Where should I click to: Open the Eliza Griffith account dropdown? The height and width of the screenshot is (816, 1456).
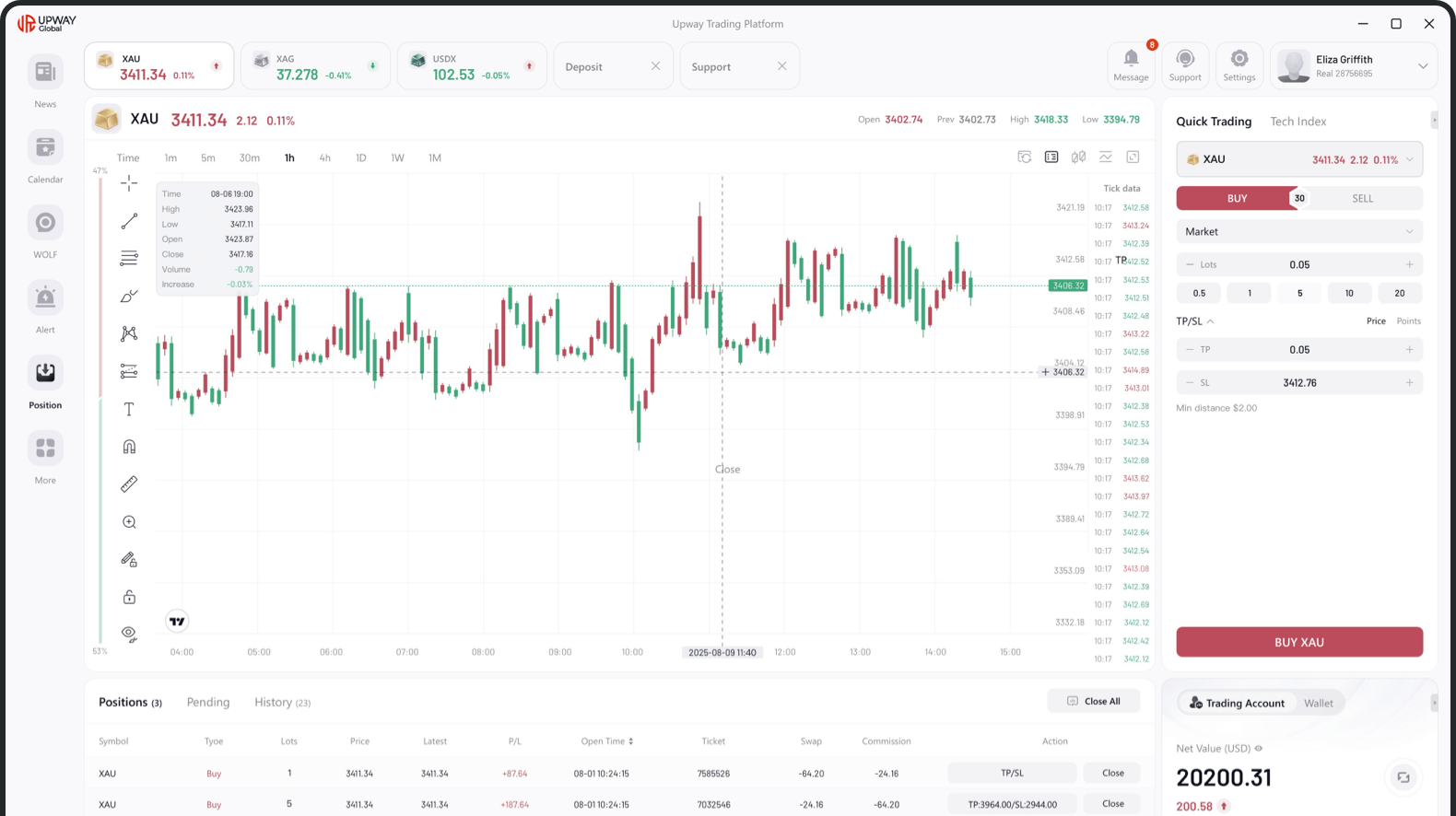[1422, 66]
